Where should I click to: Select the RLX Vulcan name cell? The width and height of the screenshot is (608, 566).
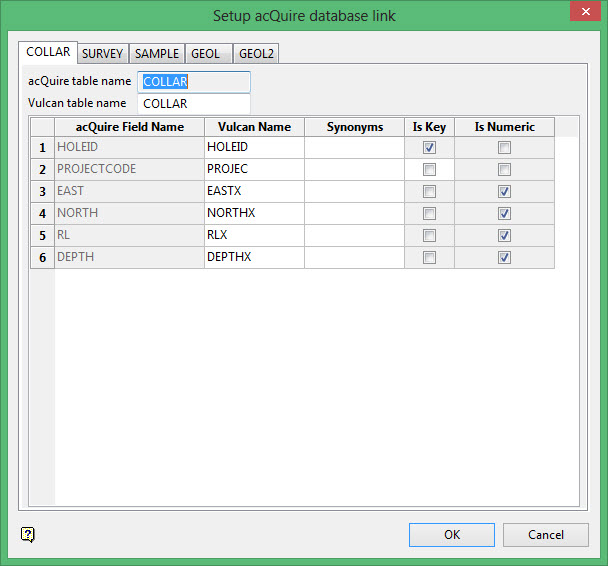(254, 235)
